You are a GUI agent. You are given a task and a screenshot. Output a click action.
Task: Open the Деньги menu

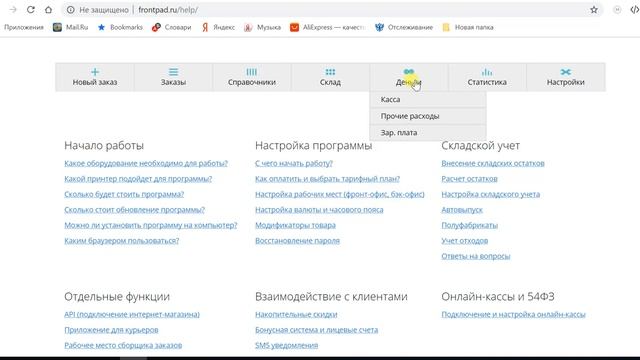click(x=409, y=77)
